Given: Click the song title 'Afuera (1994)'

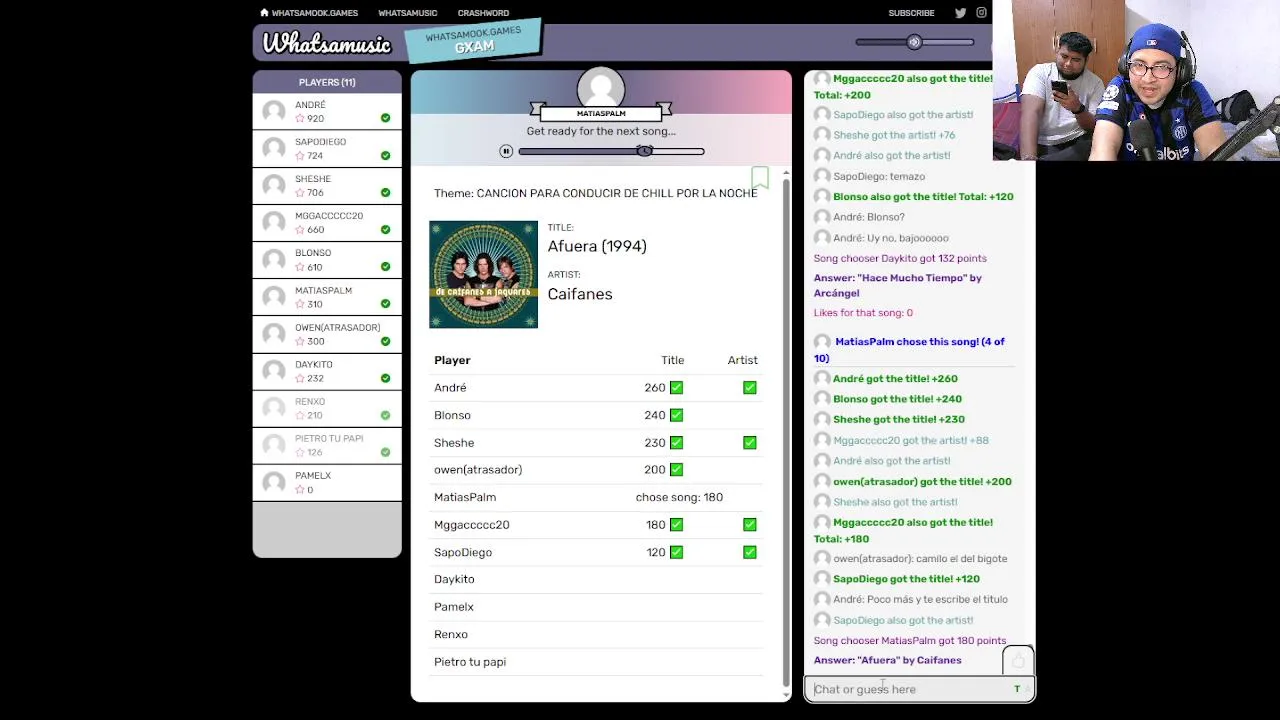Looking at the screenshot, I should point(597,246).
